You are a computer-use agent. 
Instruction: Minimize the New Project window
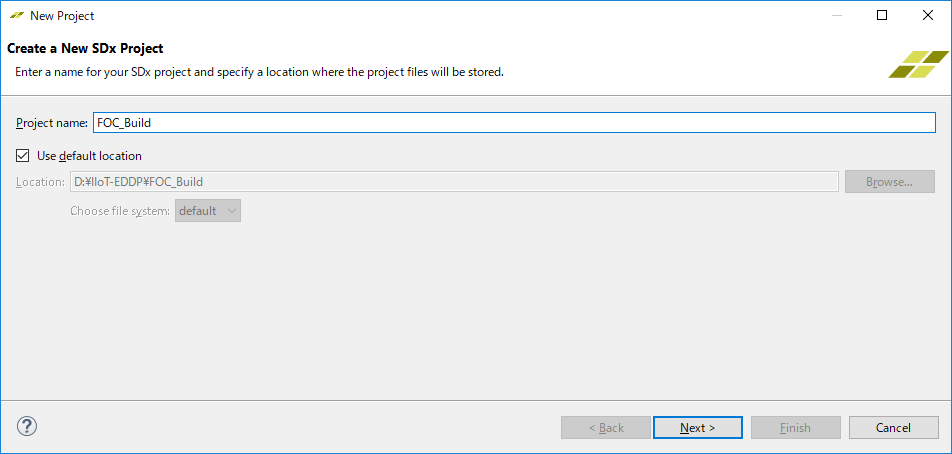(x=835, y=16)
